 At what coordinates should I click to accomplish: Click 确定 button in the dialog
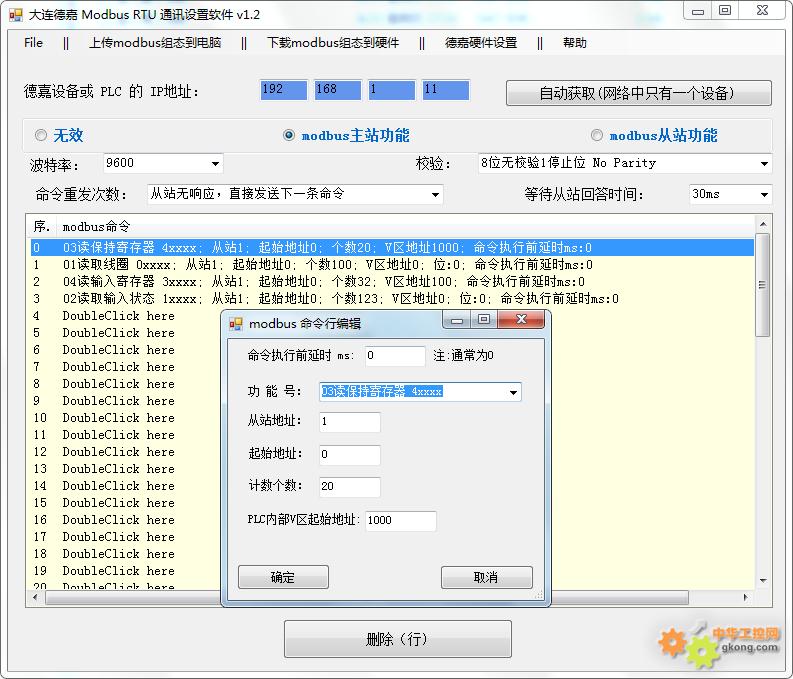pyautogui.click(x=283, y=577)
